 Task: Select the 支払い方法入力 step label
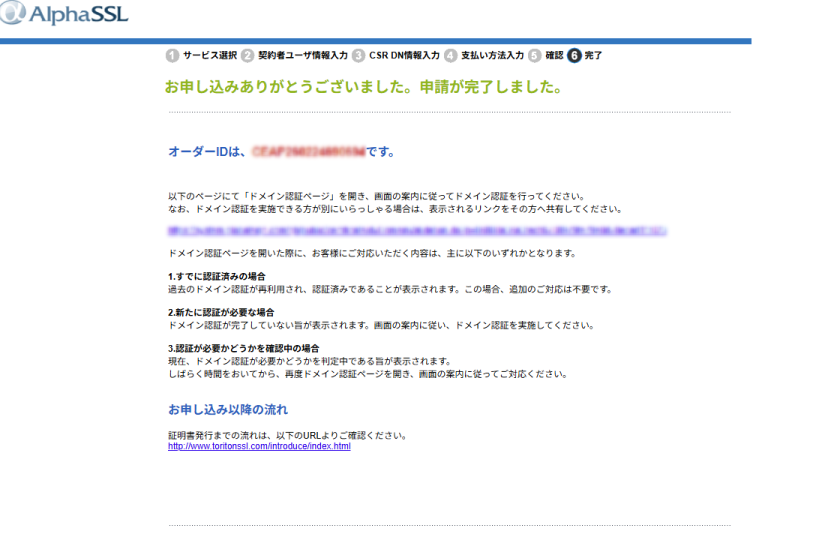pyautogui.click(x=492, y=56)
